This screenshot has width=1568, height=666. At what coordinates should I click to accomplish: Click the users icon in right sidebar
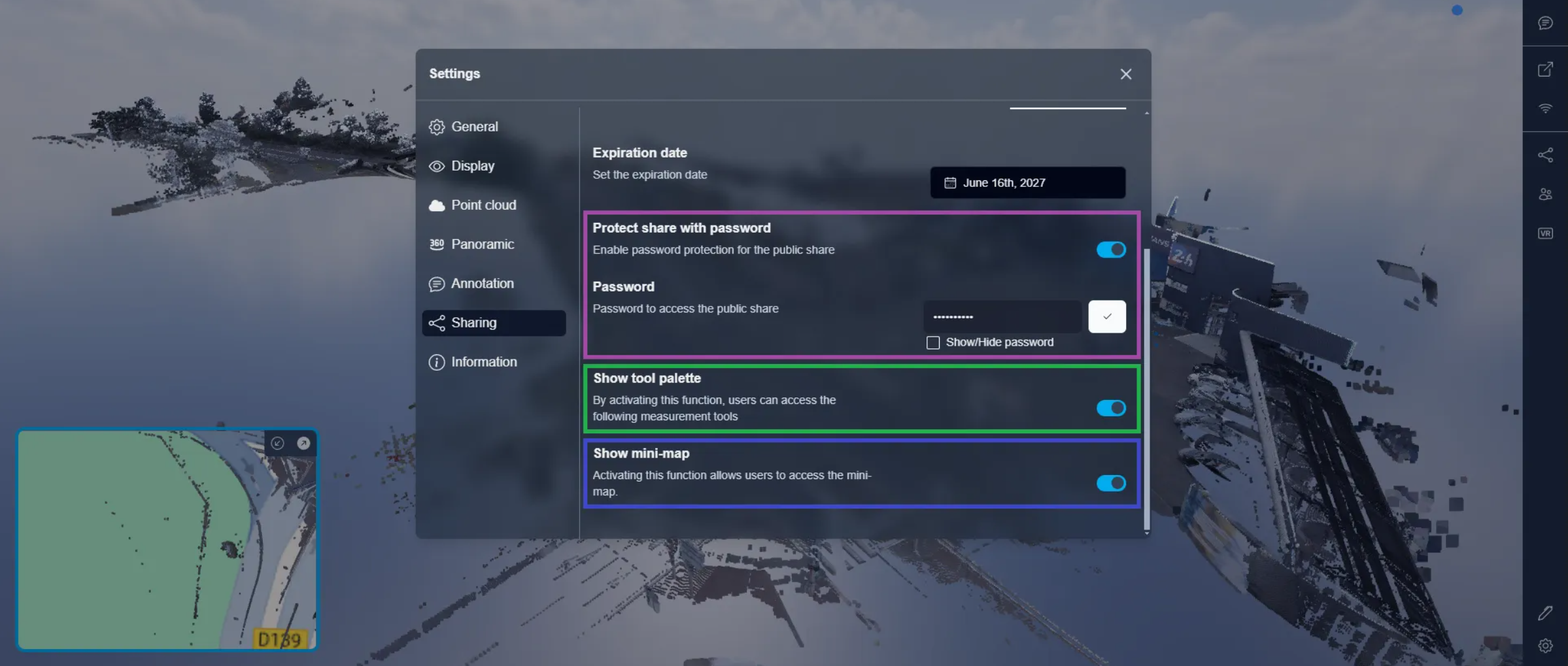(1545, 194)
